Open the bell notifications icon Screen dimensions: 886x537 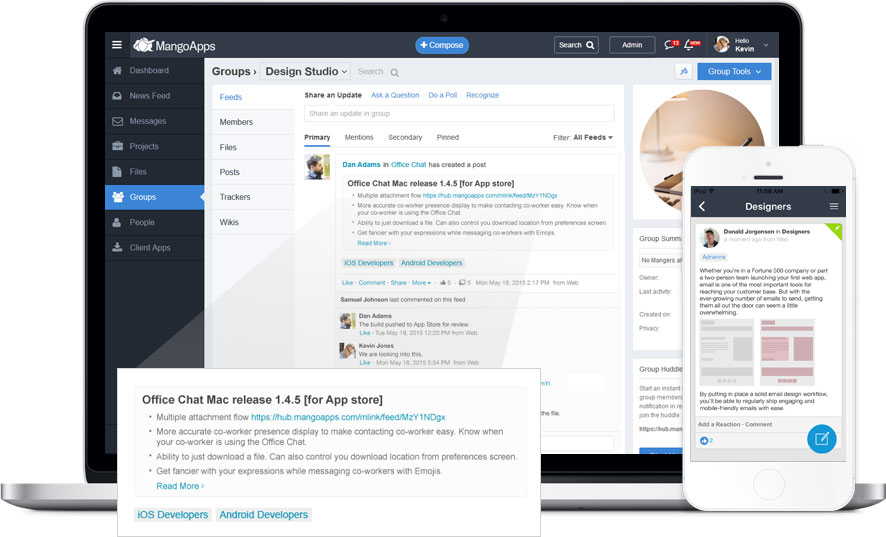[x=691, y=44]
